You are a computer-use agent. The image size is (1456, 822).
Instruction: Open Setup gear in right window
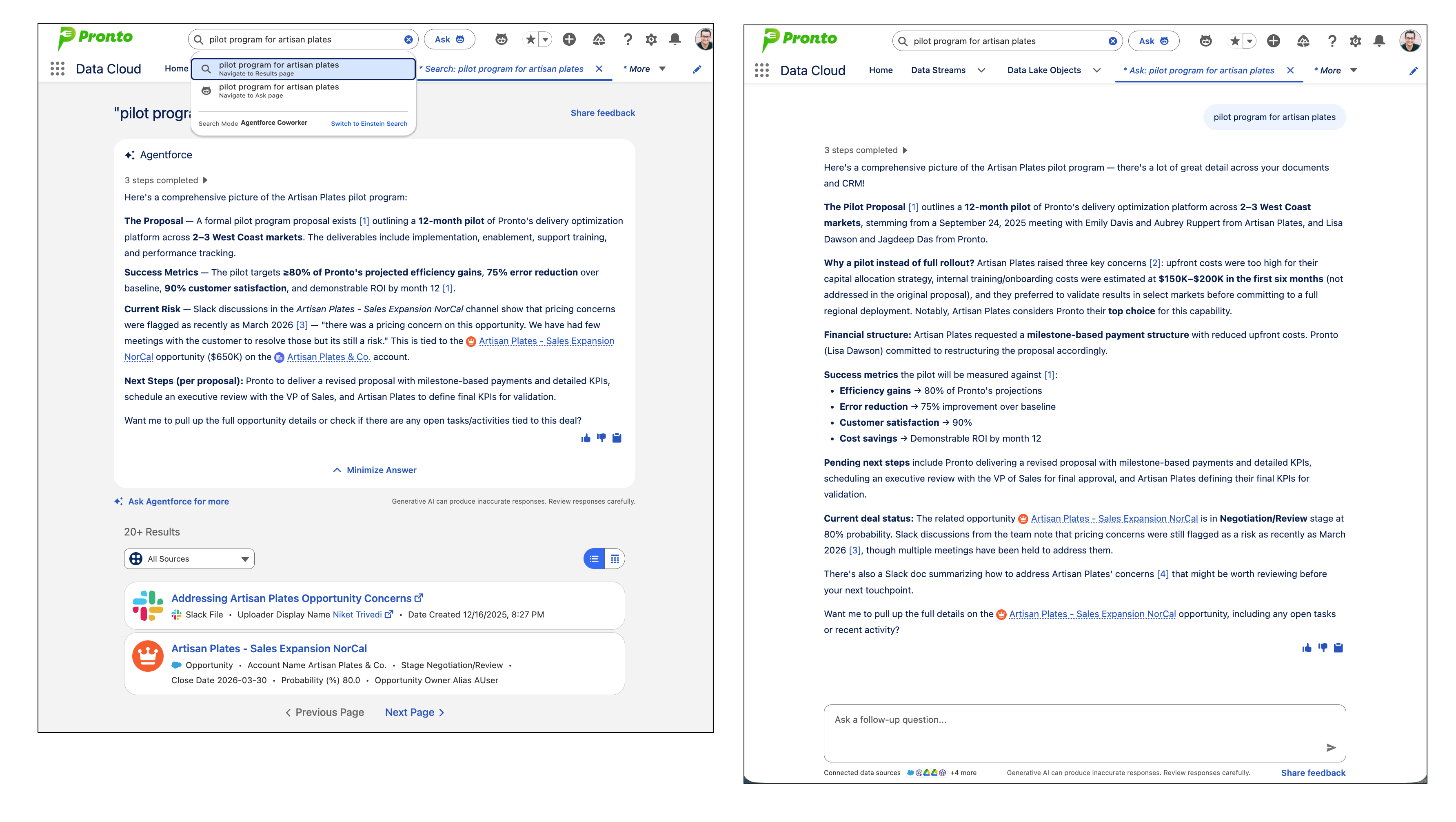[1355, 41]
